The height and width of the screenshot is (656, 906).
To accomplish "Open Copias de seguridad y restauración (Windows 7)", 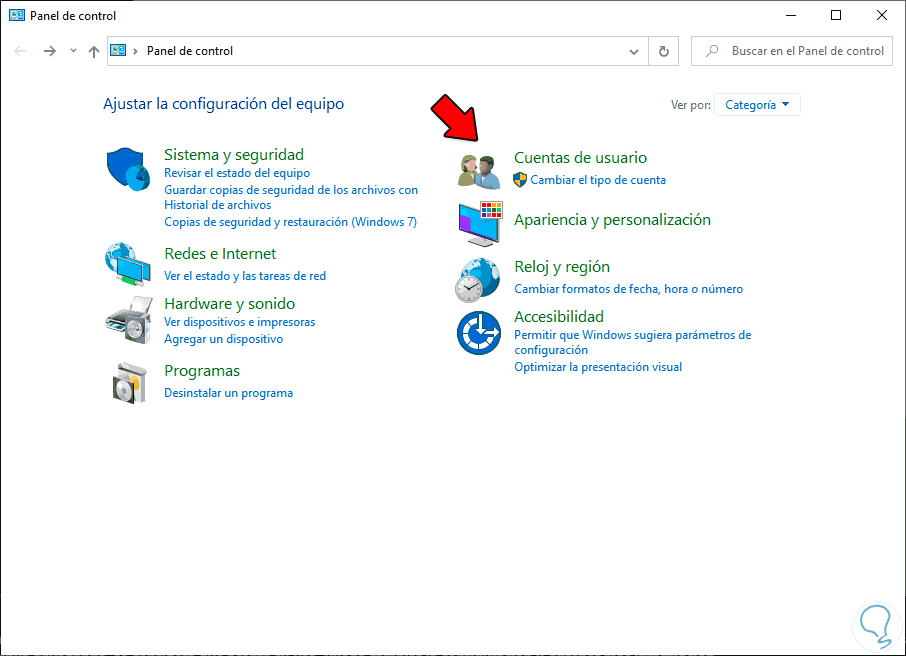I will (x=290, y=222).
